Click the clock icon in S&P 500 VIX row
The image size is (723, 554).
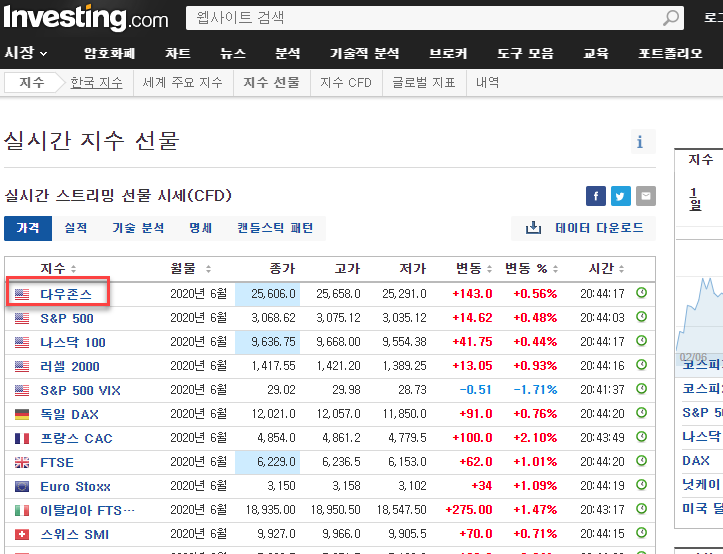(641, 389)
